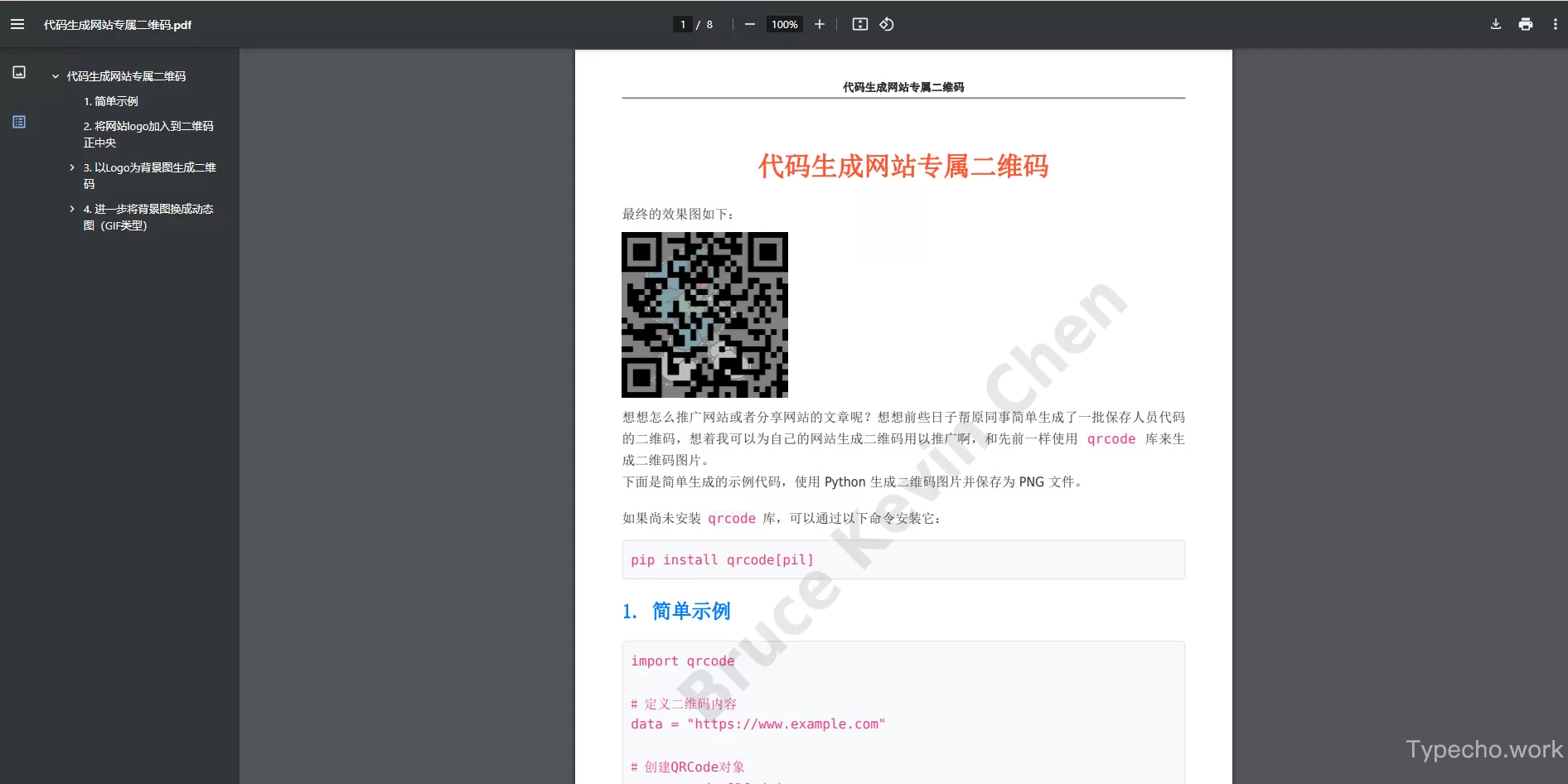Viewport: 1568px width, 784px height.
Task: Click the 100% zoom level display
Action: coord(783,24)
